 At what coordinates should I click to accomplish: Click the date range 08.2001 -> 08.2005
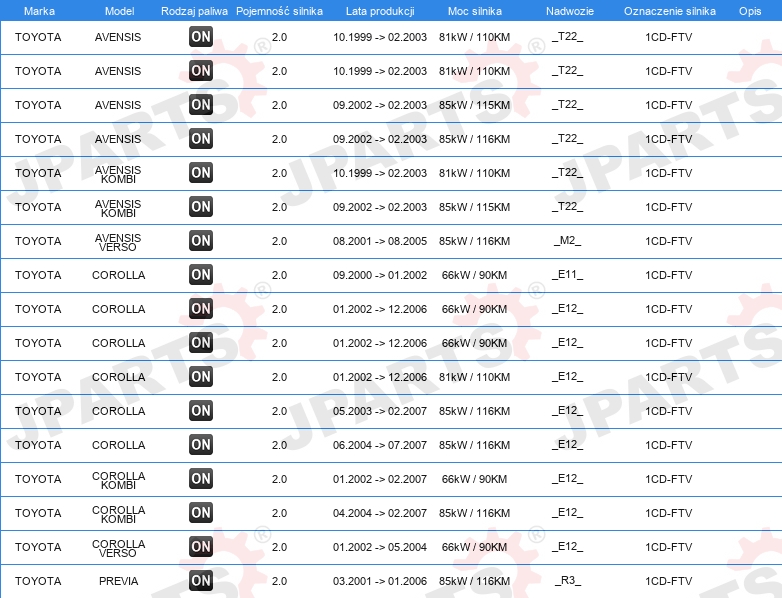point(380,241)
